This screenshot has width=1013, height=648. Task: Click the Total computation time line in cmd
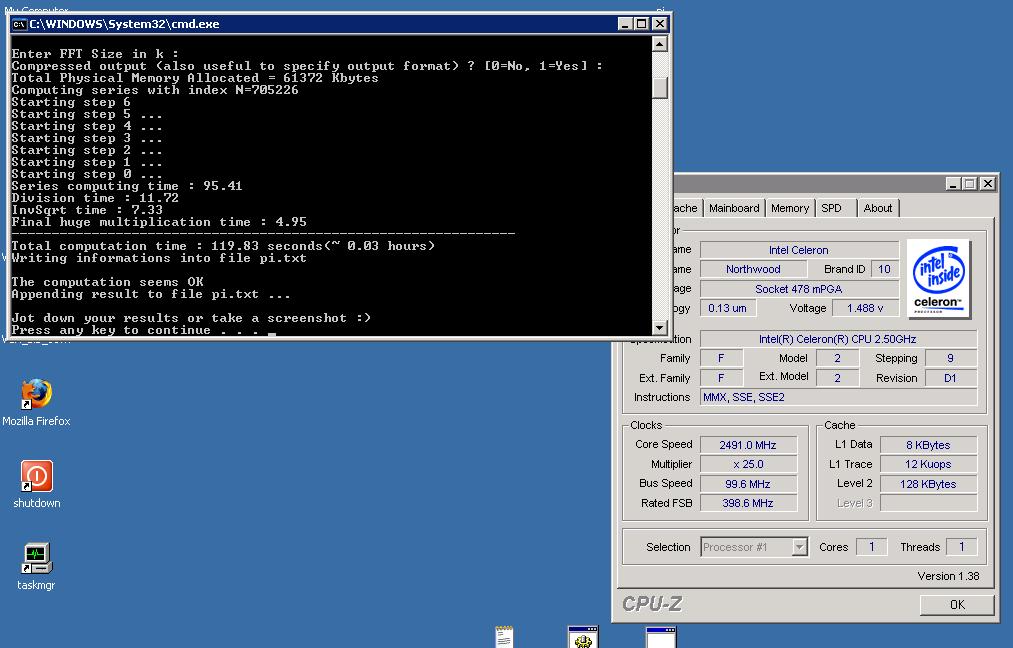[223, 246]
